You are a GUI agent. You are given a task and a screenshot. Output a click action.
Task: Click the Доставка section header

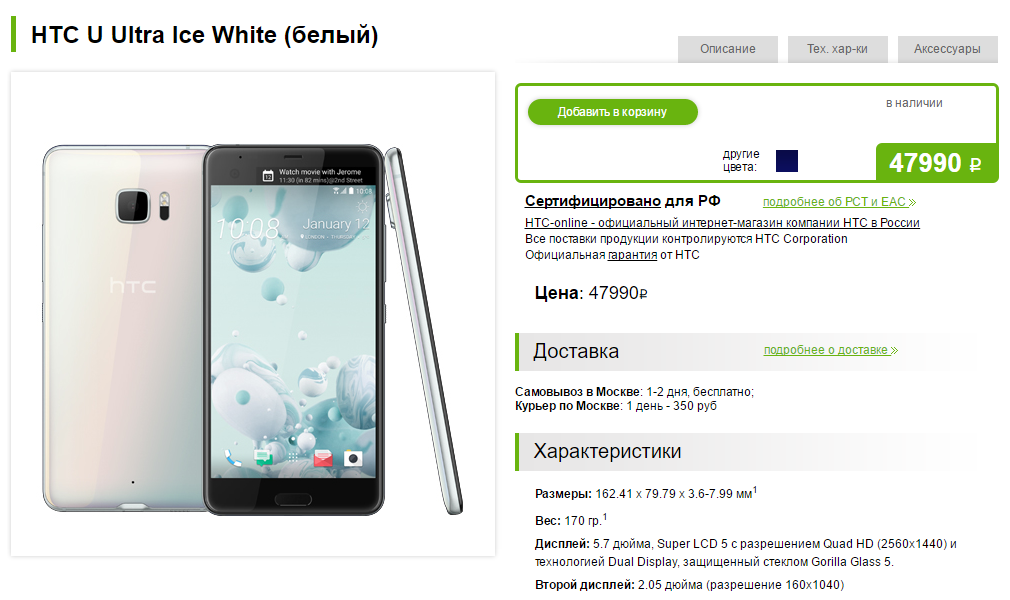[x=576, y=351]
